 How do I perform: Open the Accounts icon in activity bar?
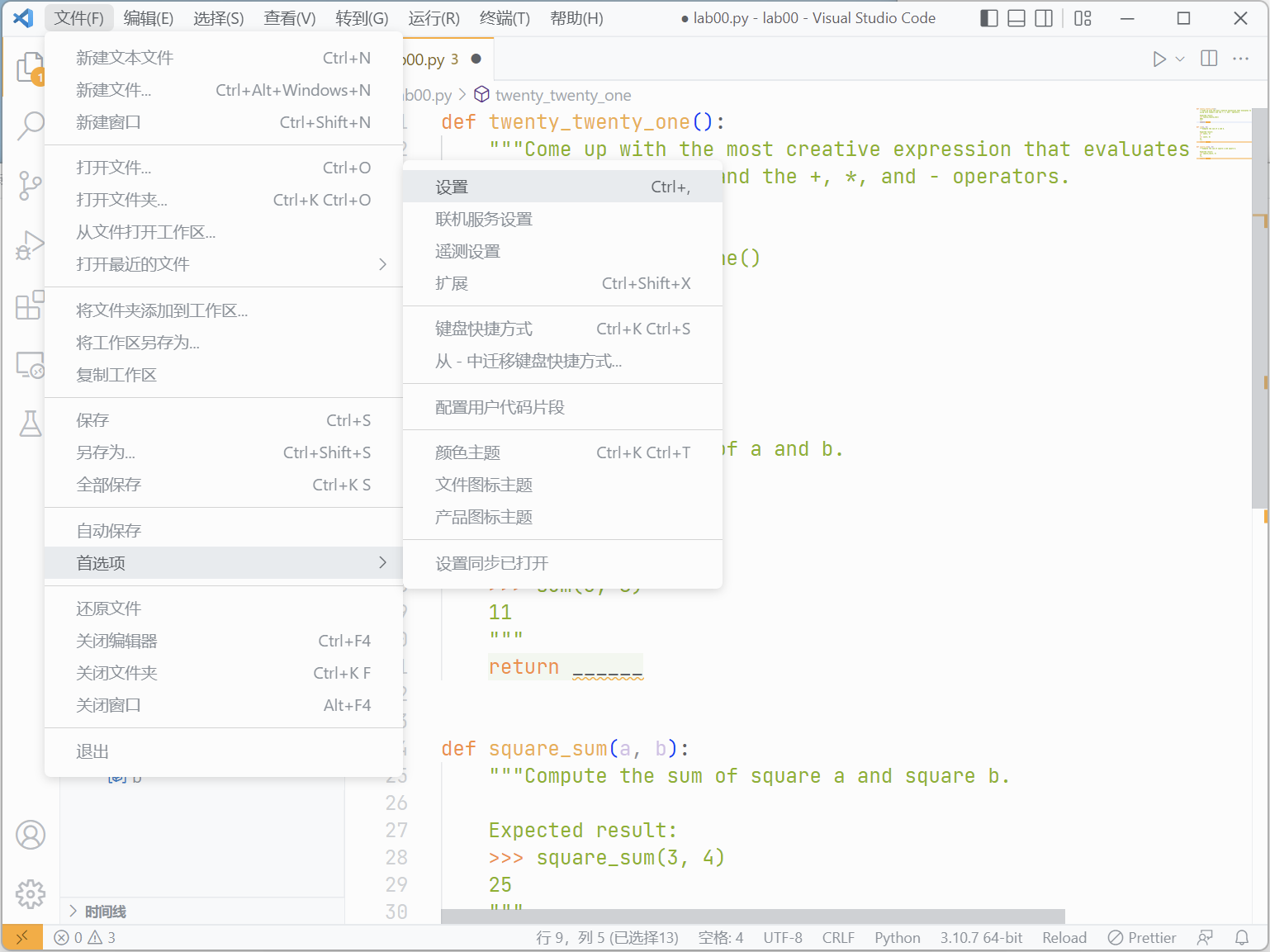[30, 835]
